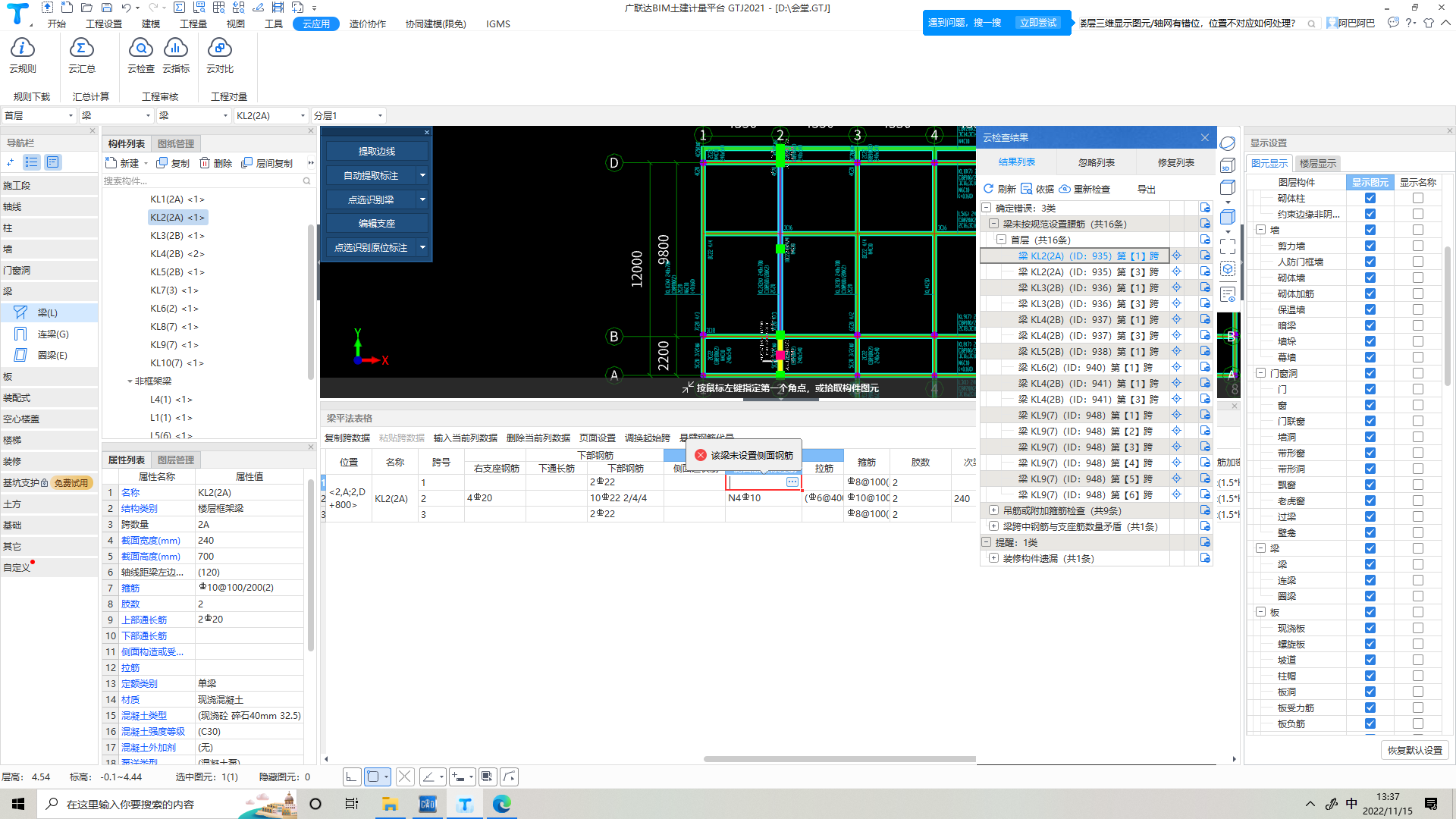
Task: Expand the 点选识别梁 dropdown arrow
Action: 422,199
